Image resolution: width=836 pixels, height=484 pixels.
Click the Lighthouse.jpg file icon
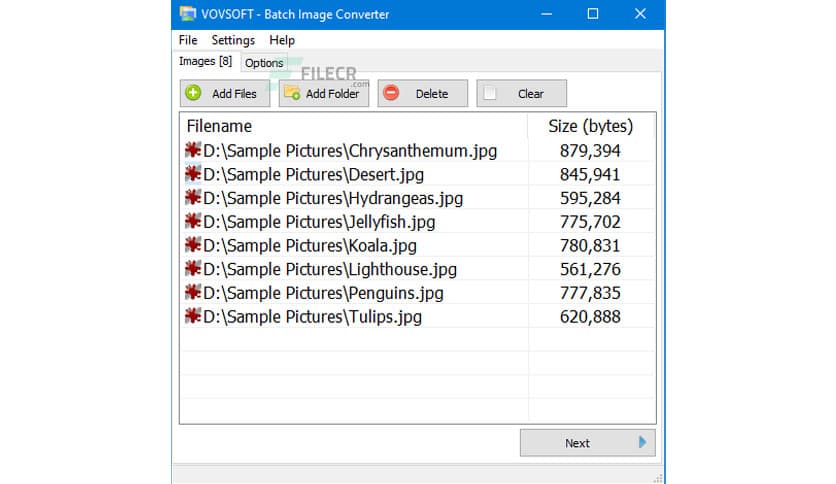point(193,269)
